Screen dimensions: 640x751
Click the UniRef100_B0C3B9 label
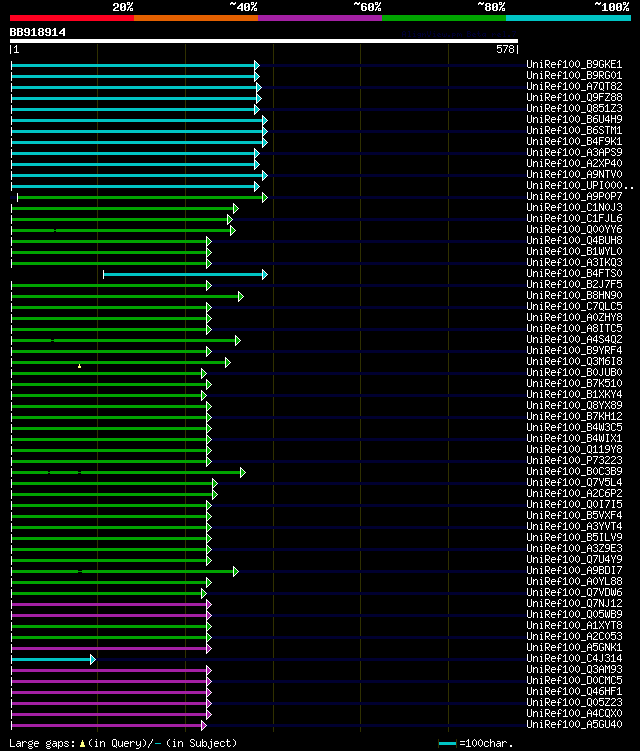pos(574,472)
